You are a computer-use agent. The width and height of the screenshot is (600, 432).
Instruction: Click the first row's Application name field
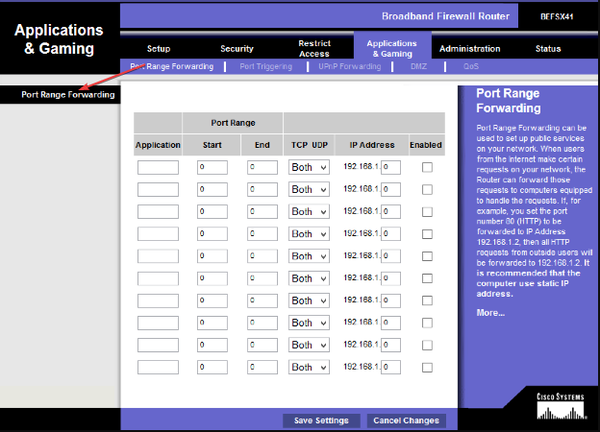[158, 167]
